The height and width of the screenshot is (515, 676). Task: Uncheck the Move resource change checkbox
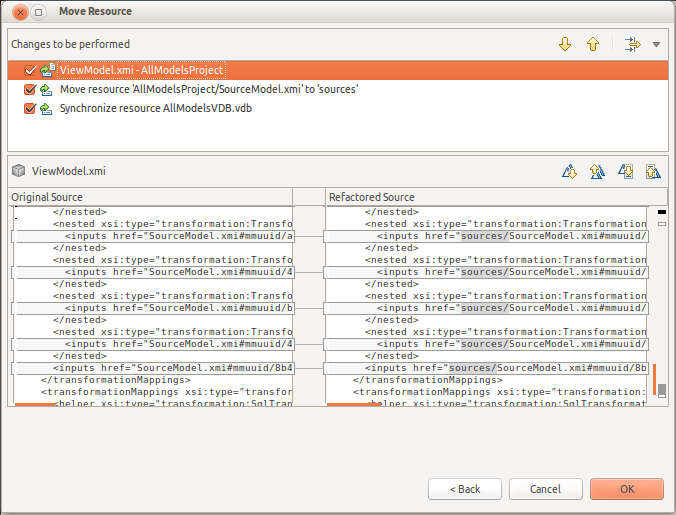(30, 89)
